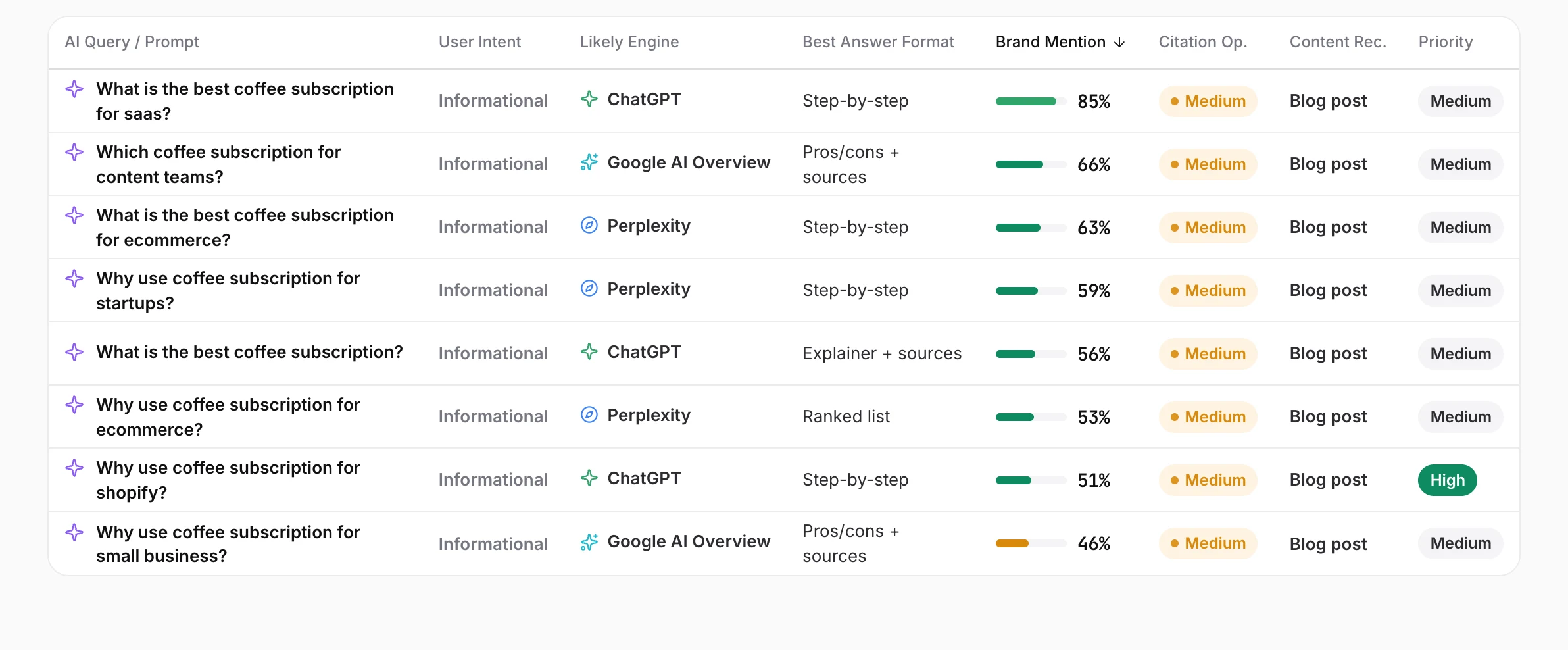1568x650 pixels.
Task: Click the orange Medium citation badge in the 66% row
Action: [x=1208, y=164]
